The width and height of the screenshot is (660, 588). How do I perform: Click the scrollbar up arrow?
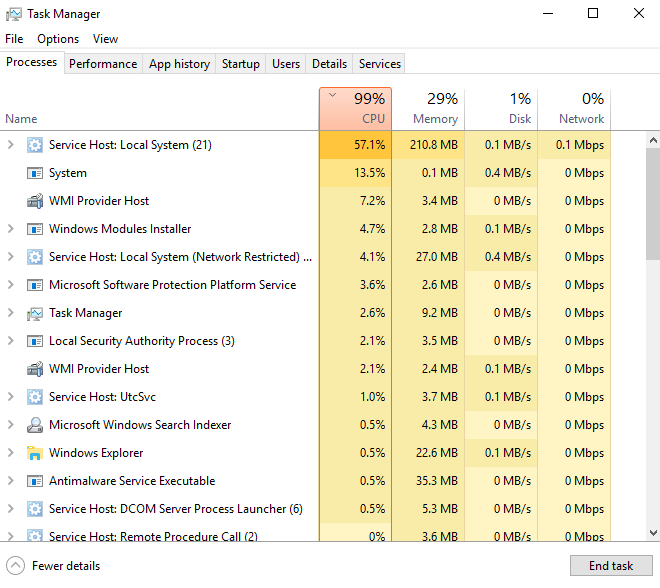click(653, 140)
